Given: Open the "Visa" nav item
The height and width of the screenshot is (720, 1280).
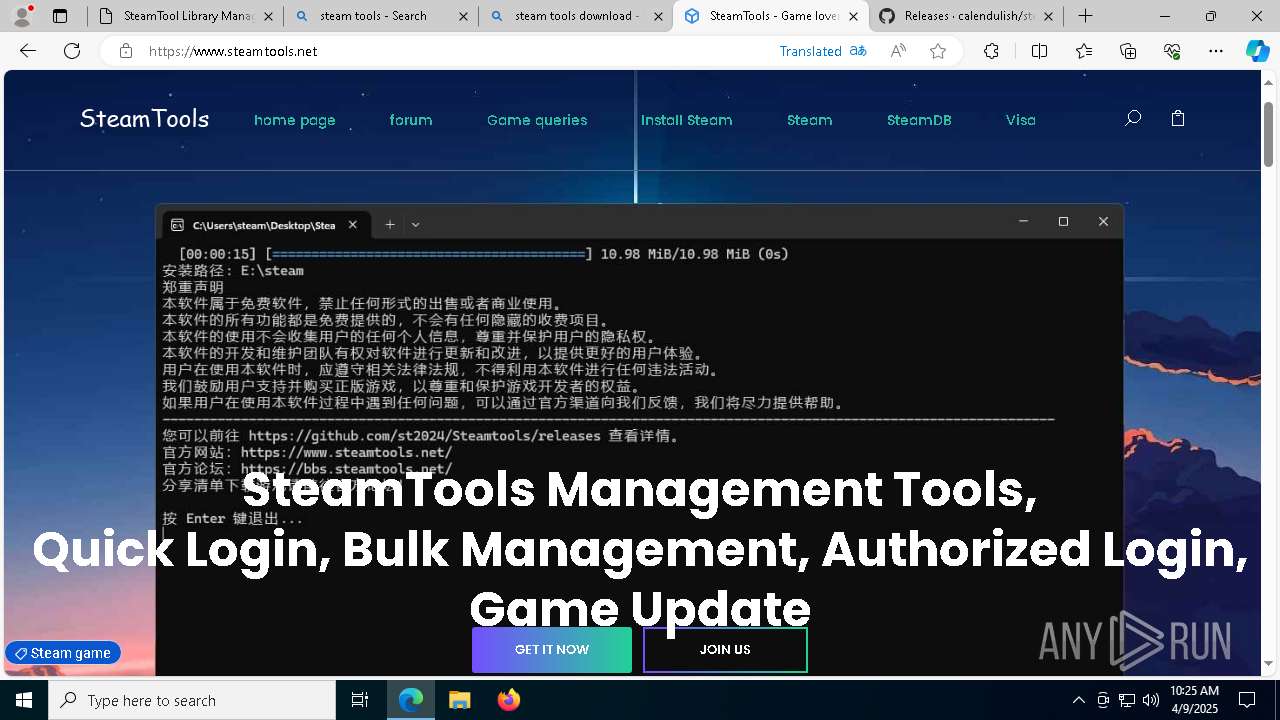Looking at the screenshot, I should (1021, 120).
